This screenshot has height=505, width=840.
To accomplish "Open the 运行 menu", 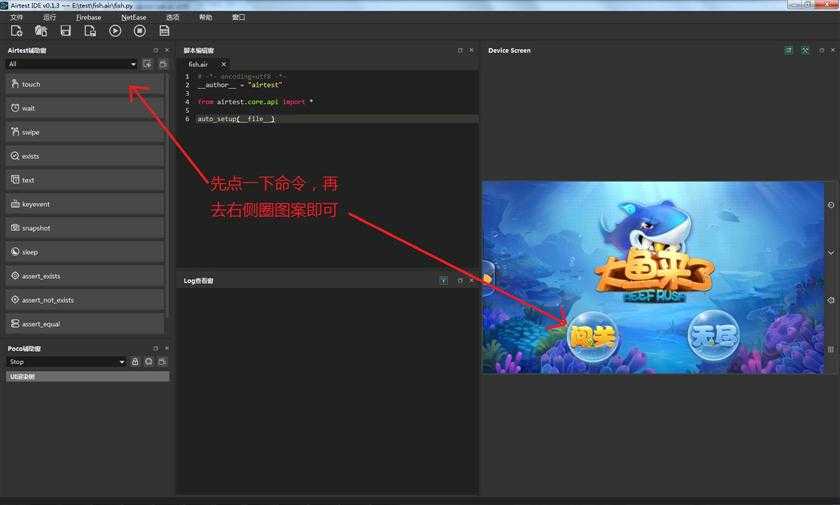I will tap(49, 17).
